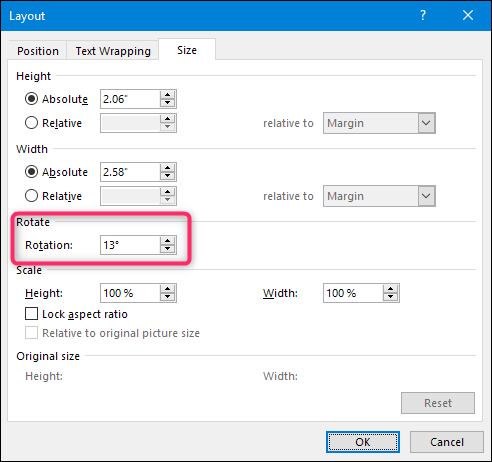The height and width of the screenshot is (462, 492).
Task: Click the Cancel button
Action: tap(447, 442)
